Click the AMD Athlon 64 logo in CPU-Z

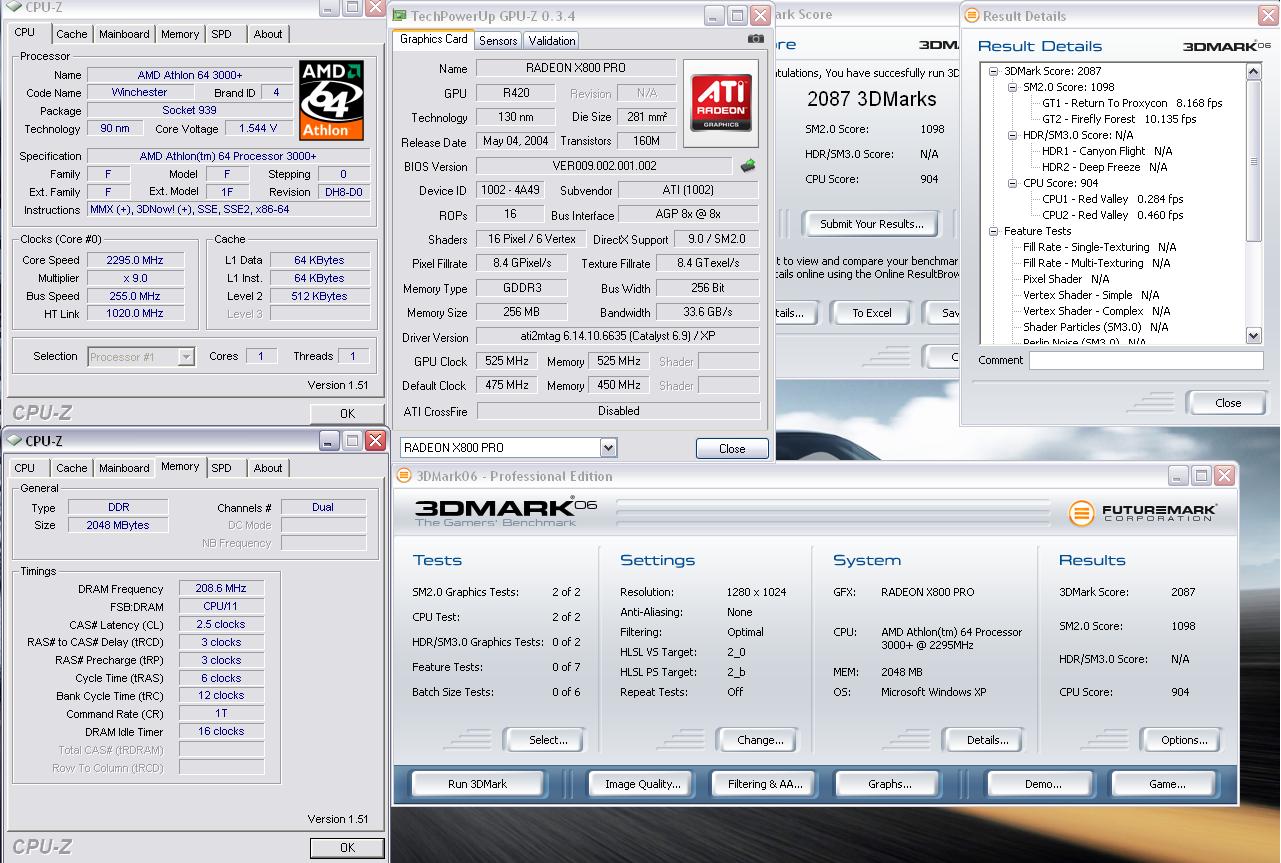tap(331, 100)
